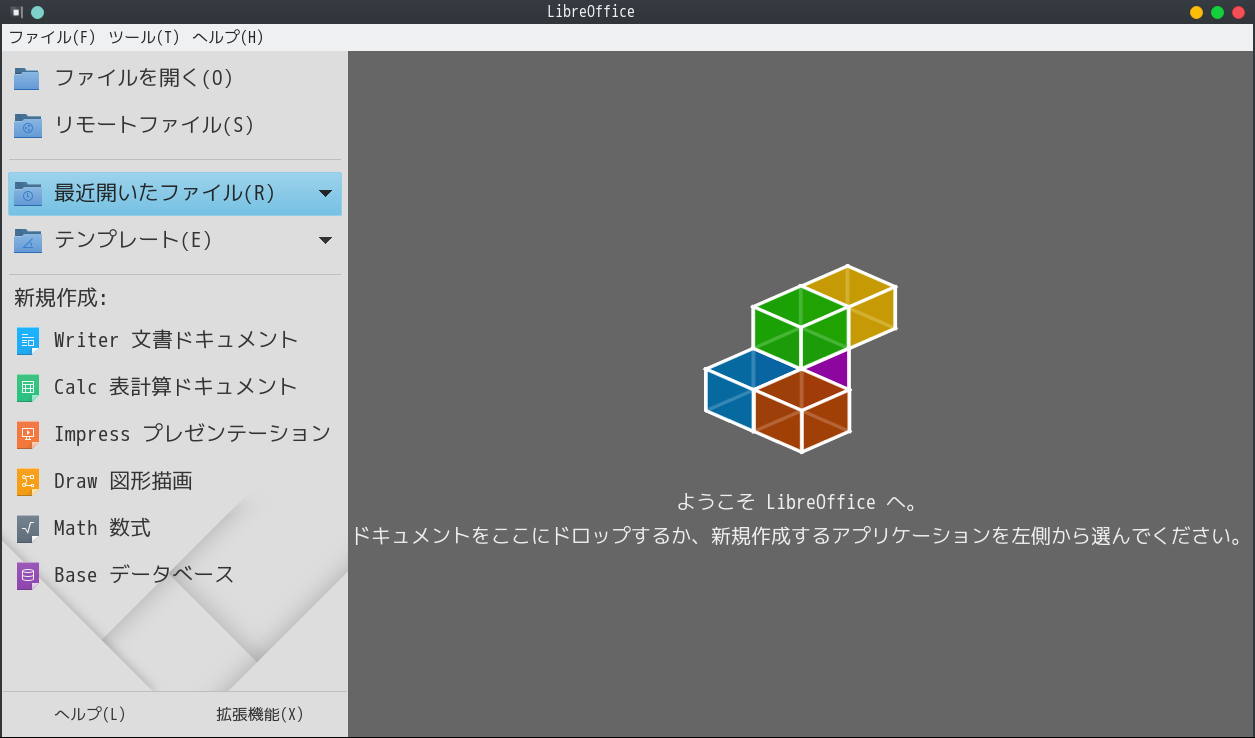Show the テンプレート templates view
Viewport: 1255px width, 738px height.
point(164,240)
